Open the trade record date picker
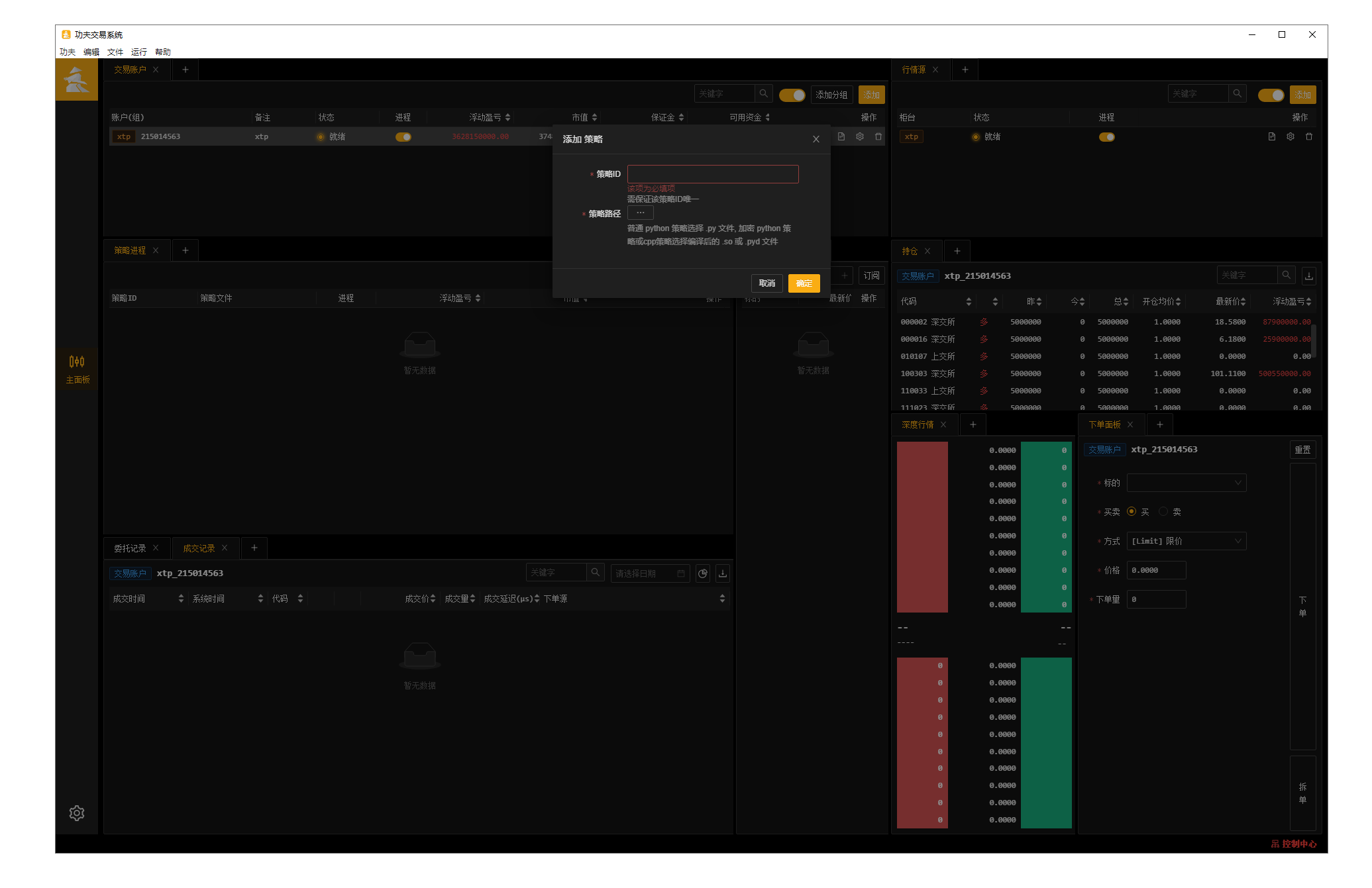This screenshot has width=1372, height=888. [649, 573]
